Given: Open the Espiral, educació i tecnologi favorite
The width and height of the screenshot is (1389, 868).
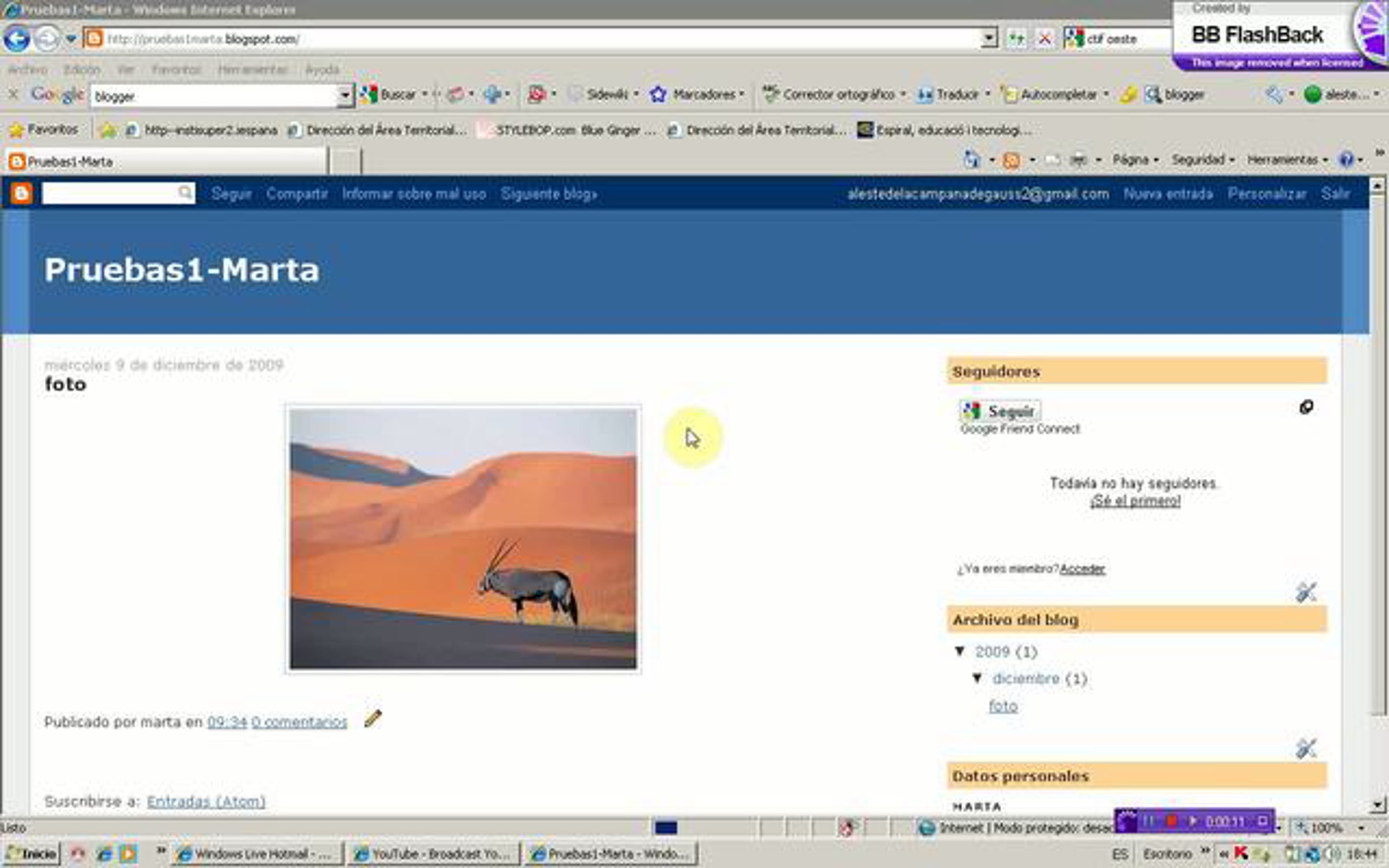Looking at the screenshot, I should (945, 130).
